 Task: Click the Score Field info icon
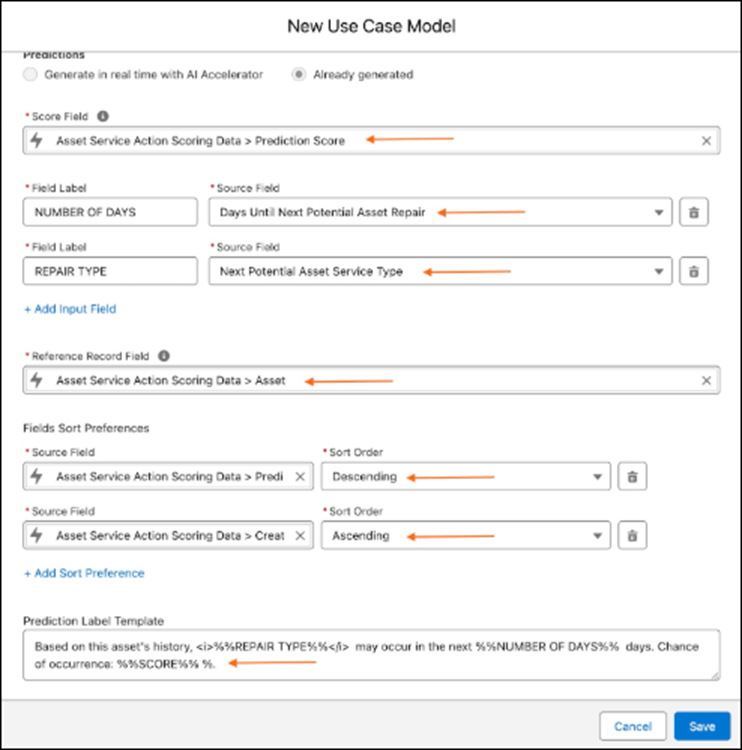[103, 116]
